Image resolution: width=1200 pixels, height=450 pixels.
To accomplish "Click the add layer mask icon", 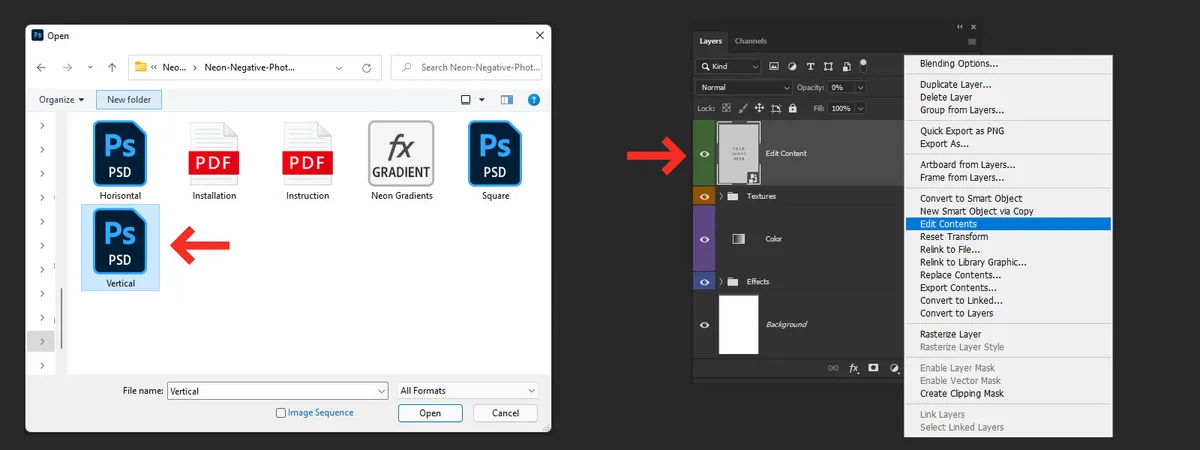I will point(873,368).
